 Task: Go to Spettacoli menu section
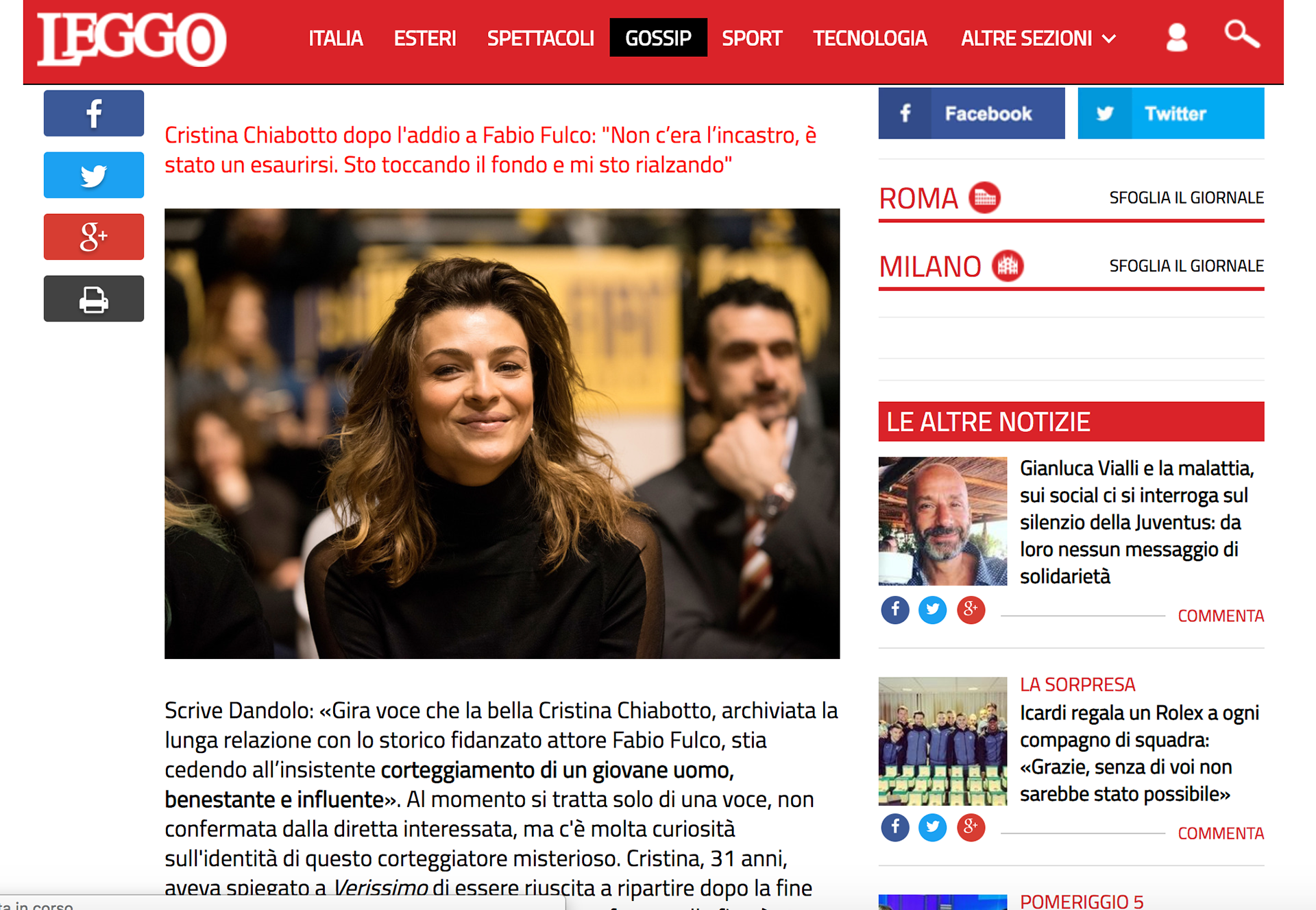[x=540, y=38]
